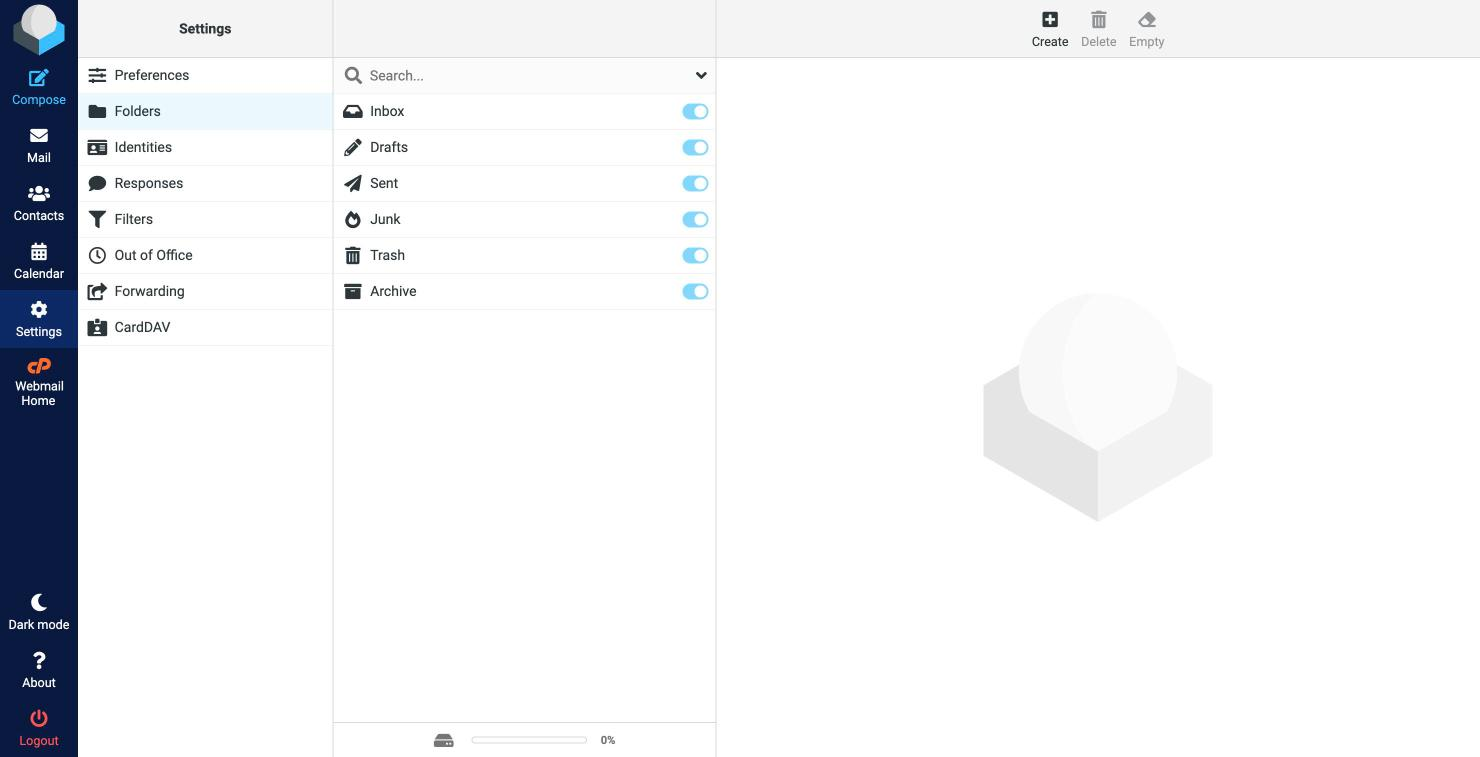Image resolution: width=1480 pixels, height=757 pixels.
Task: Click the Archive box icon
Action: point(353,291)
